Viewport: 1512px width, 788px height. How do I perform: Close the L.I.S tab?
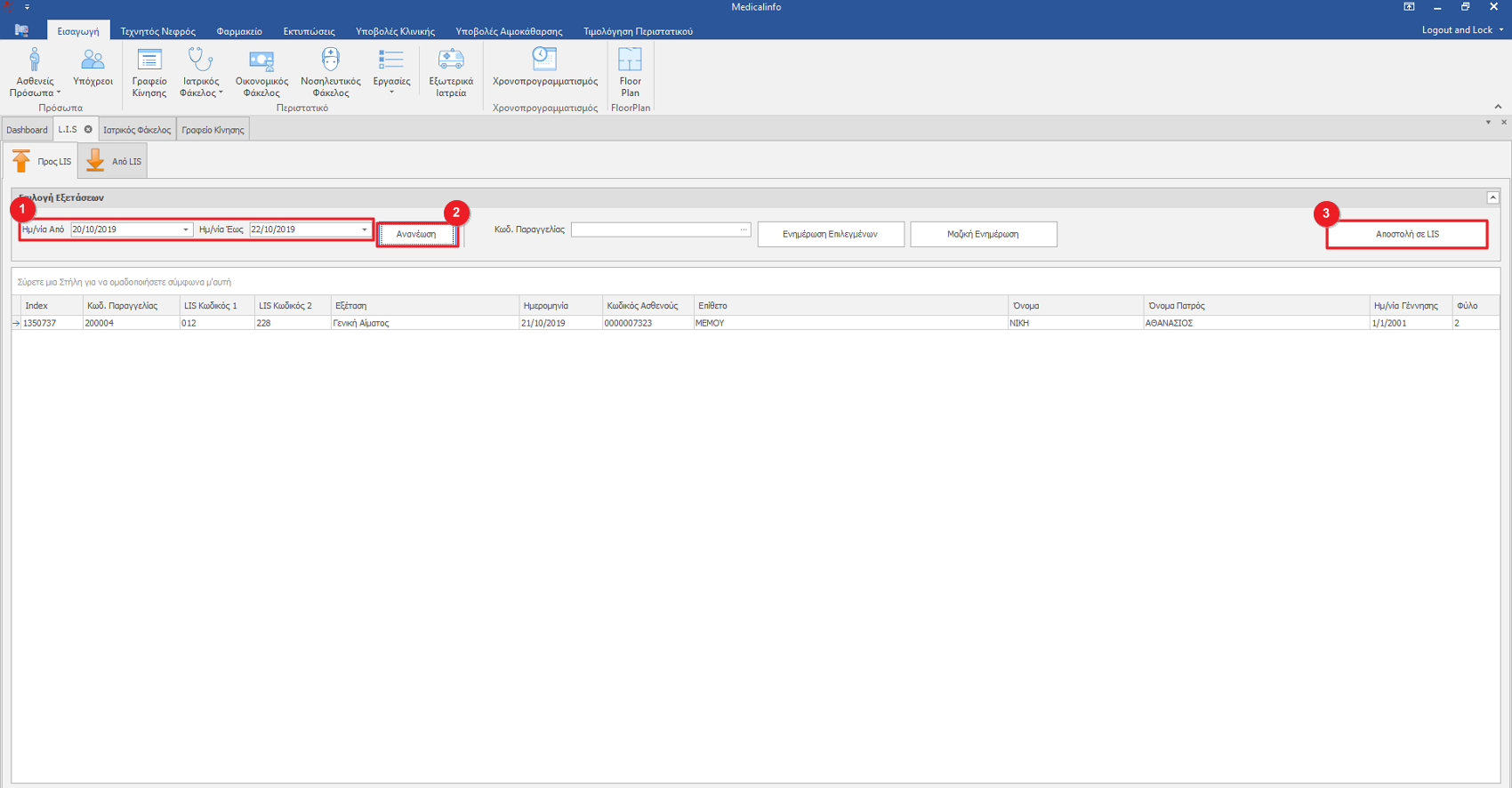coord(88,130)
